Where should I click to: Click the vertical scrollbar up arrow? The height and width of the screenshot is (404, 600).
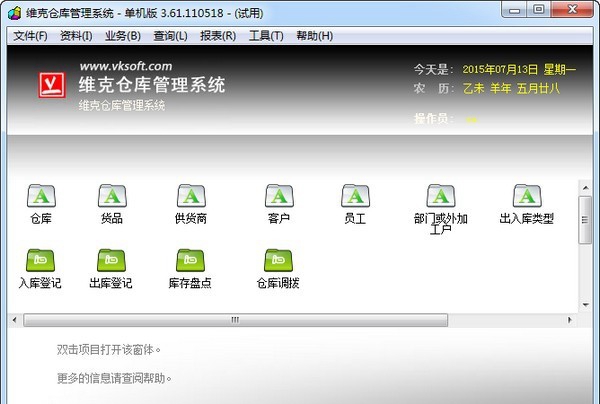click(x=585, y=188)
